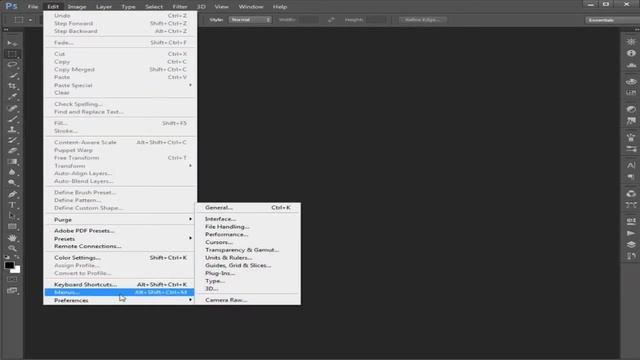Click the swap width and height icon
Viewport: 640px width, 360px height.
[x=331, y=20]
